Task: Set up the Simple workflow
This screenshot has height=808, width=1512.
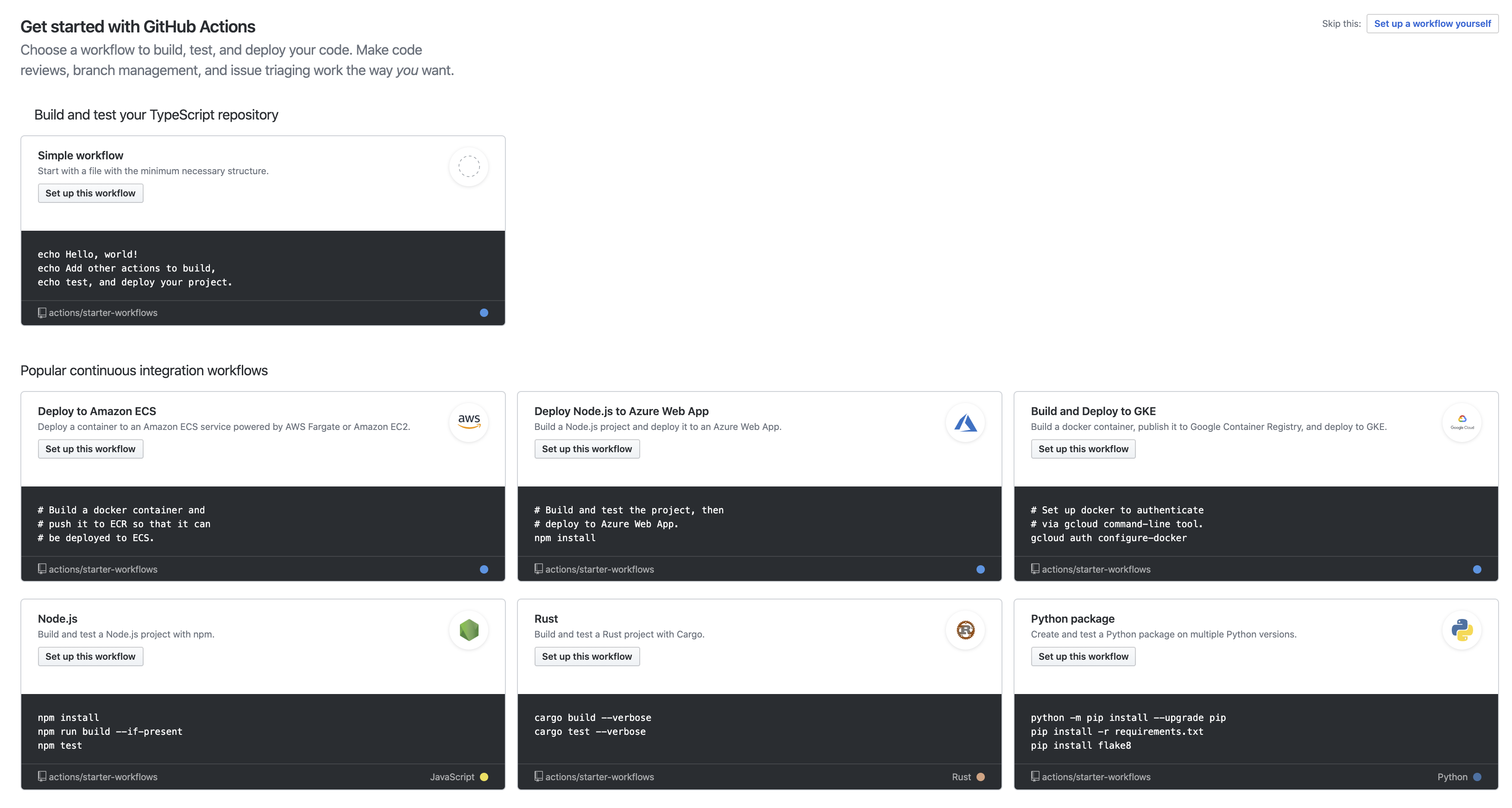Action: tap(90, 193)
